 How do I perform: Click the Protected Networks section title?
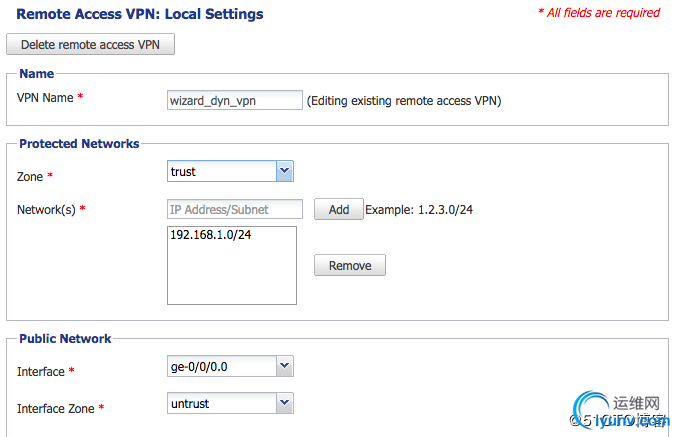[79, 144]
